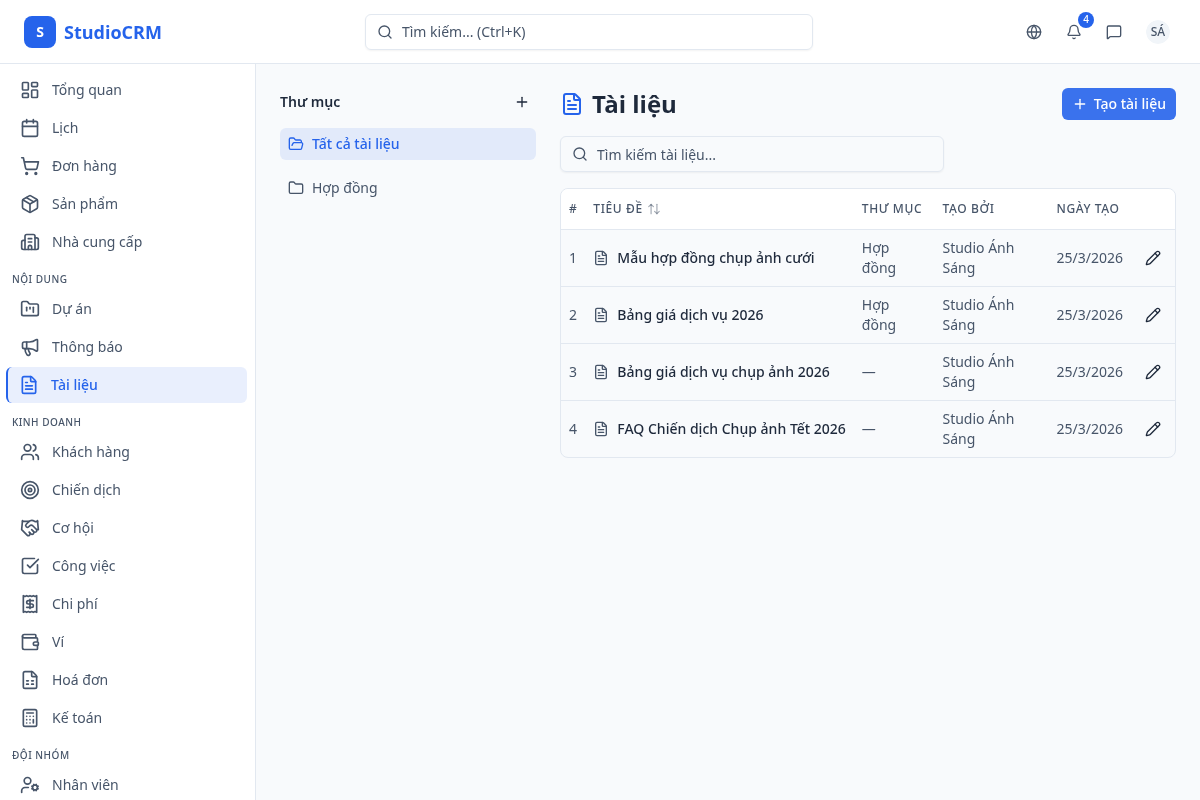
Task: Click 'Tạo tài liệu' button
Action: tap(1118, 104)
